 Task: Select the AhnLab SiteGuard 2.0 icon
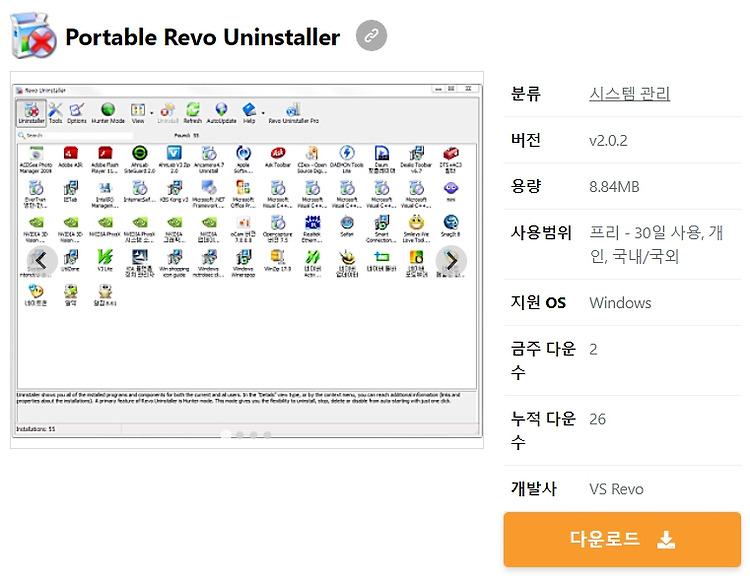click(139, 160)
